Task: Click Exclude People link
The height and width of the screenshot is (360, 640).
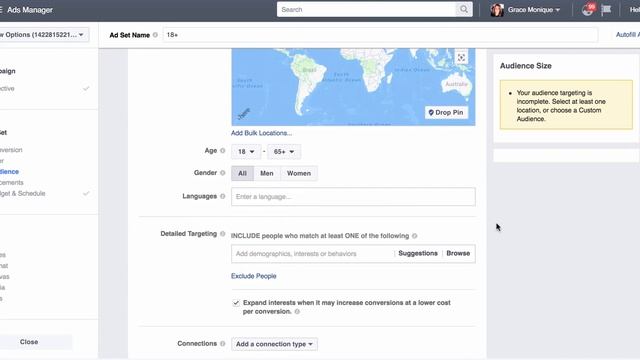Action: 253,276
